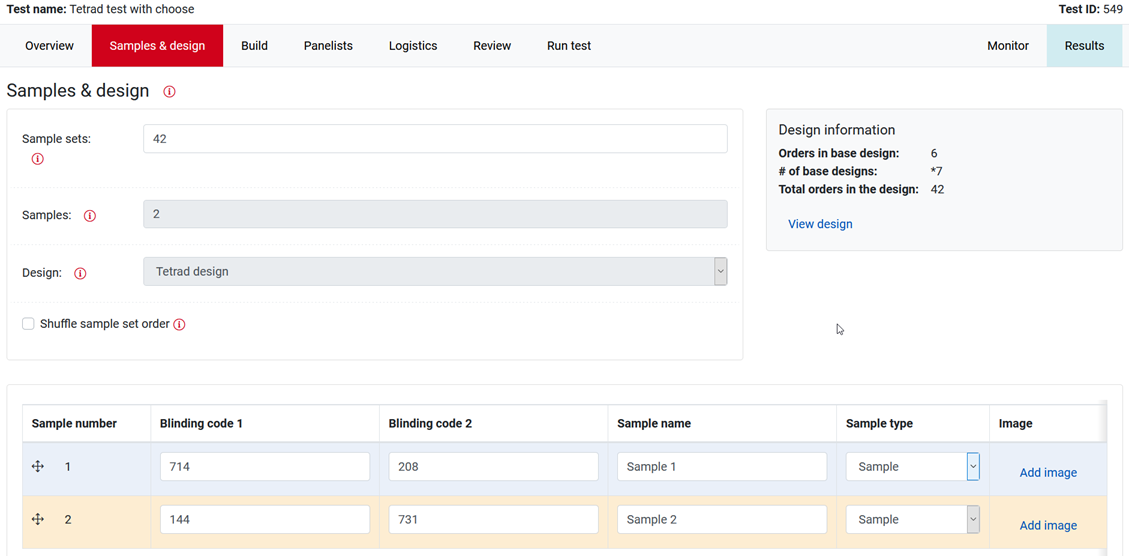This screenshot has height=556, width=1129.
Task: Enable Shuffle sample set order checkbox
Action: (28, 324)
